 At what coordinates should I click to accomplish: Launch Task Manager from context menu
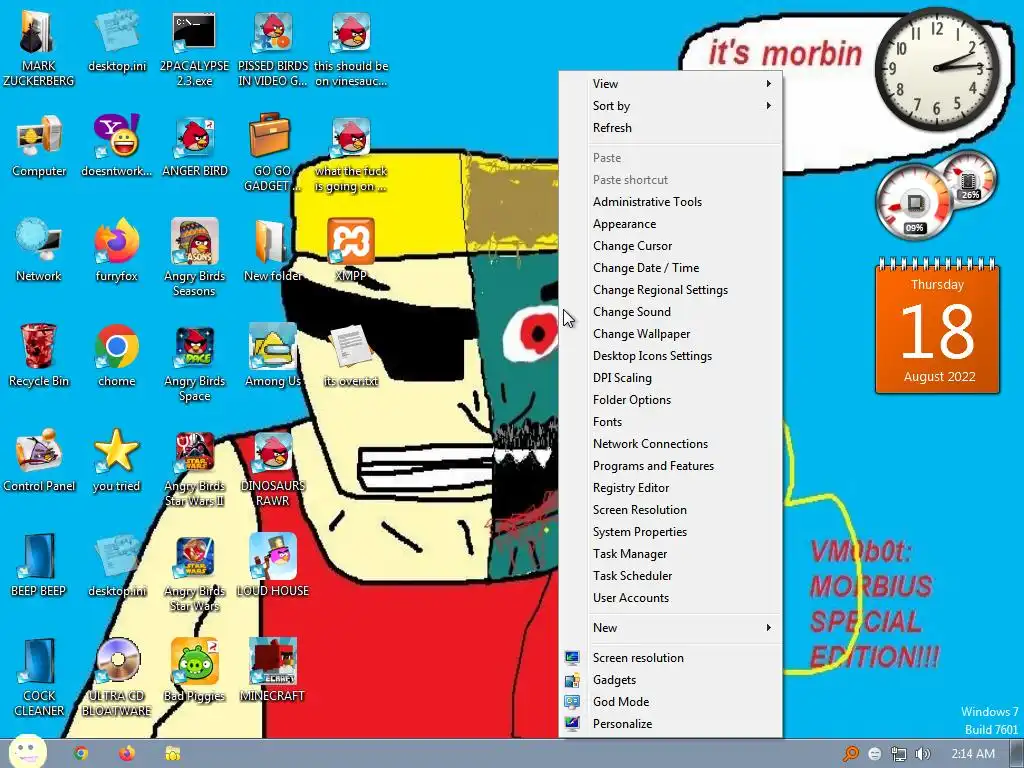(x=671, y=554)
